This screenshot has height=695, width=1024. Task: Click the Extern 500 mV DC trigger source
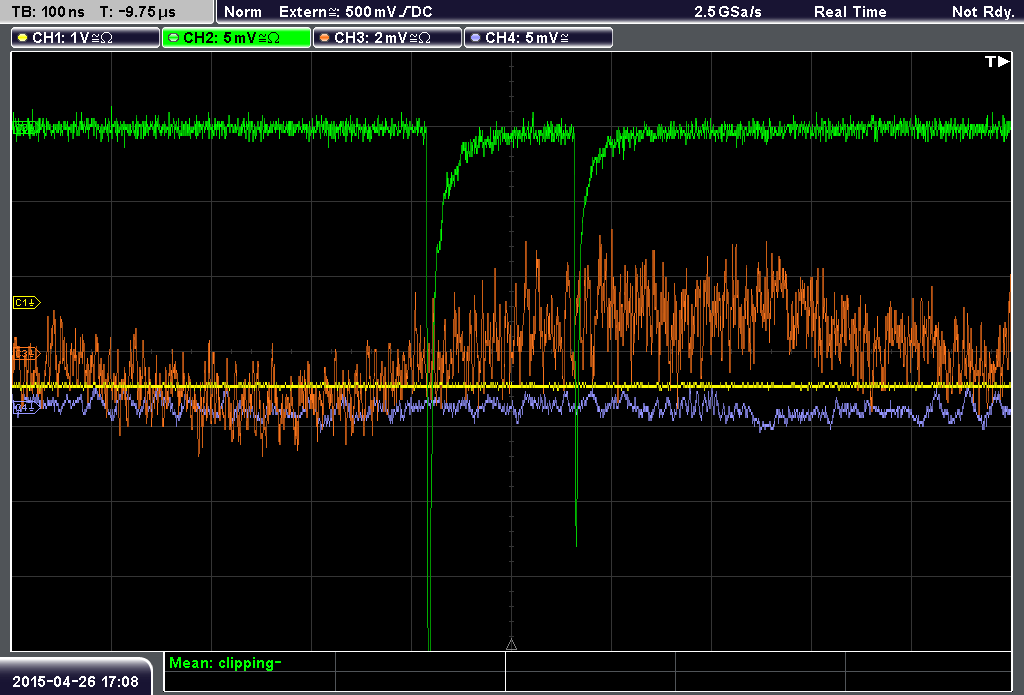tap(356, 12)
